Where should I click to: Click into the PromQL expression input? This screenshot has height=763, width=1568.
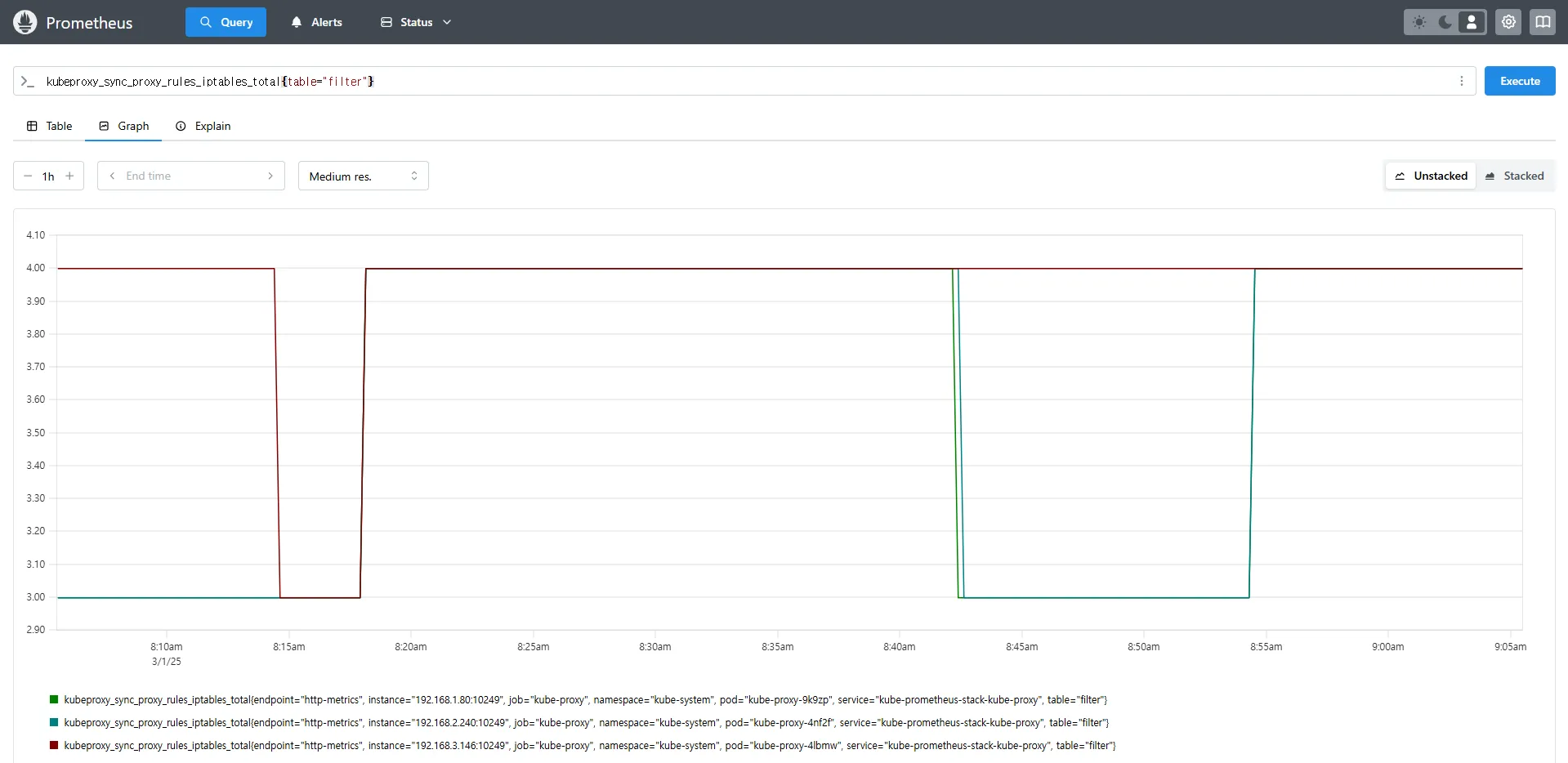click(x=744, y=81)
